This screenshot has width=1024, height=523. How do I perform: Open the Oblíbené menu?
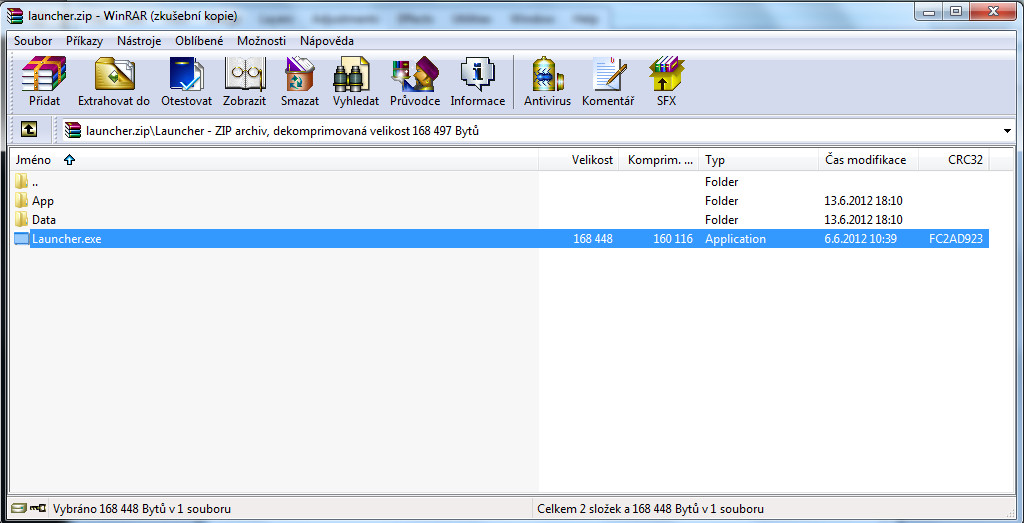(x=199, y=40)
